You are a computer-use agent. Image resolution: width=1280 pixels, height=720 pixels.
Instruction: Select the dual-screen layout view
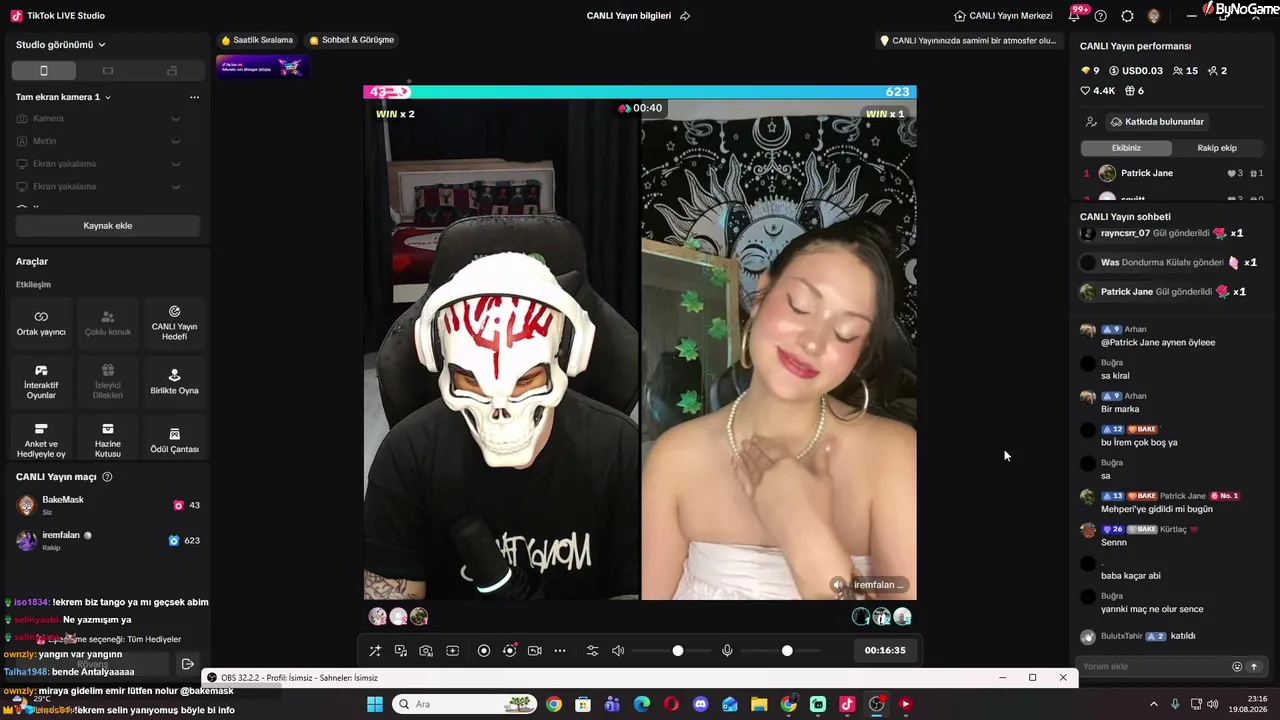[x=172, y=71]
